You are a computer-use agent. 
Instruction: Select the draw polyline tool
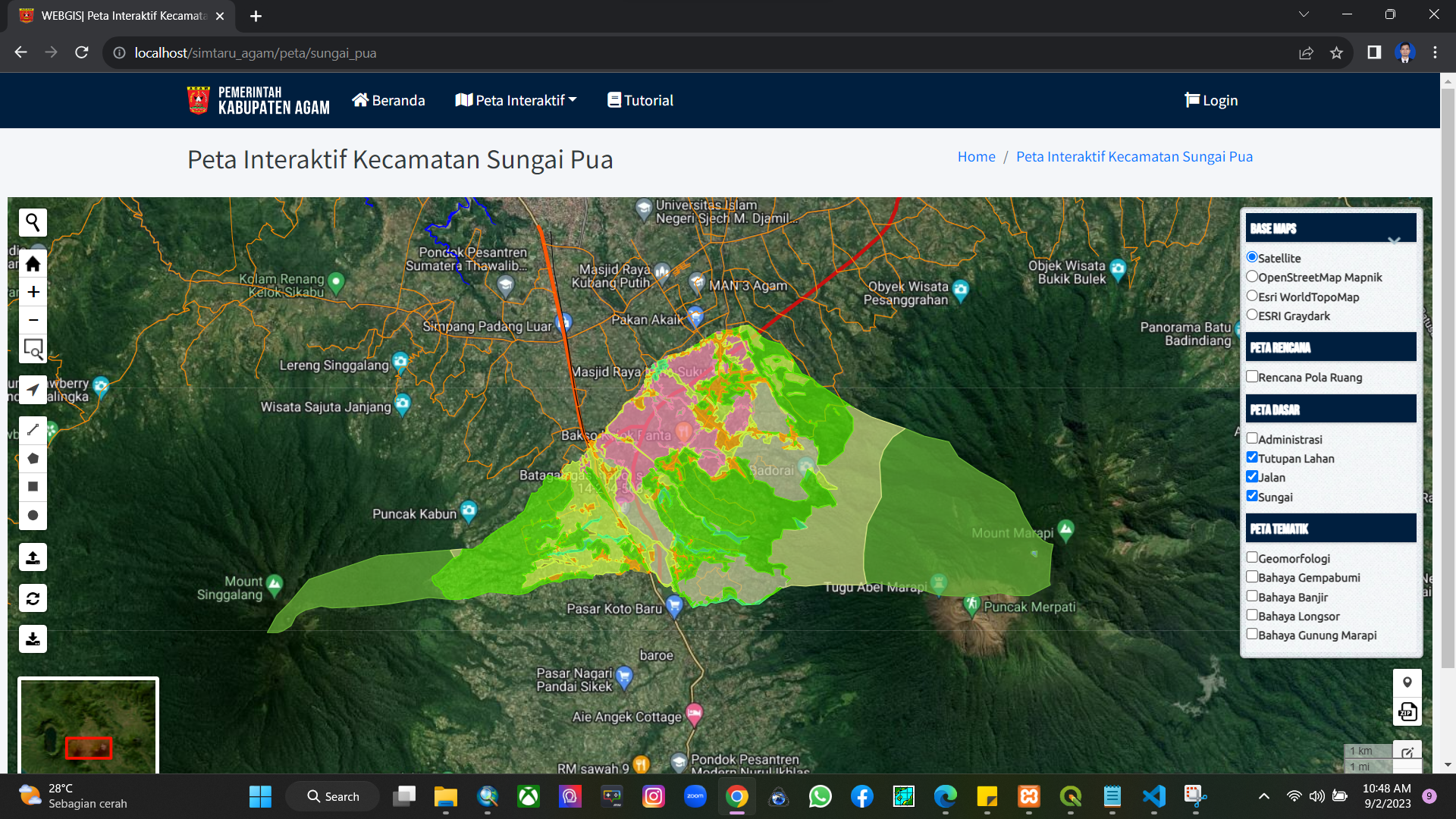[x=33, y=430]
